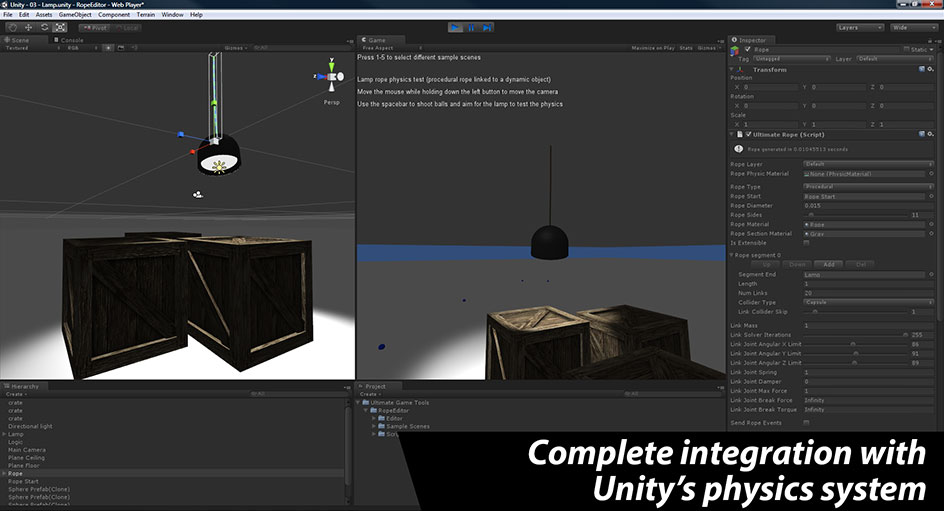Open the Tag dropdown (Untagged)

(x=792, y=59)
